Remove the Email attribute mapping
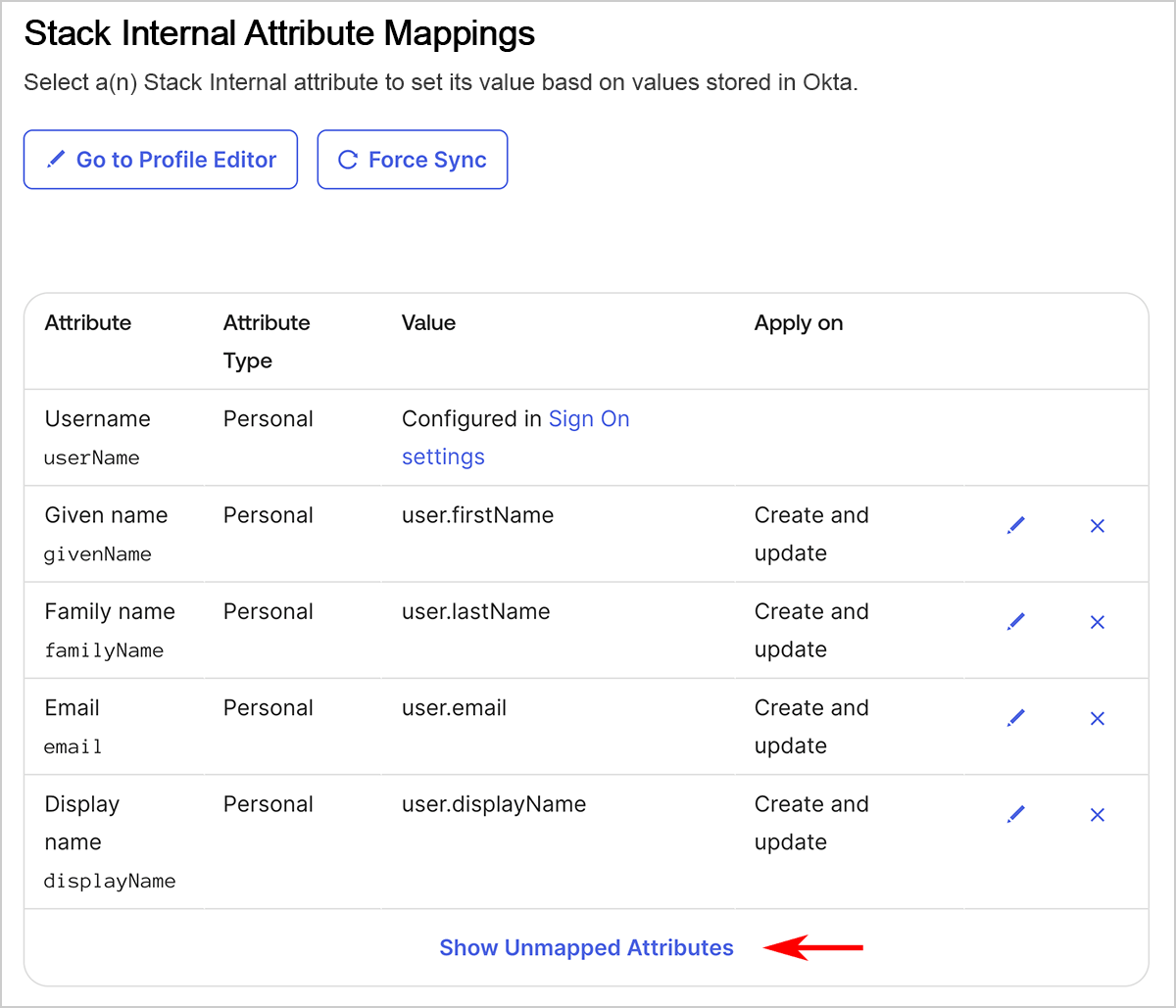 click(1098, 718)
